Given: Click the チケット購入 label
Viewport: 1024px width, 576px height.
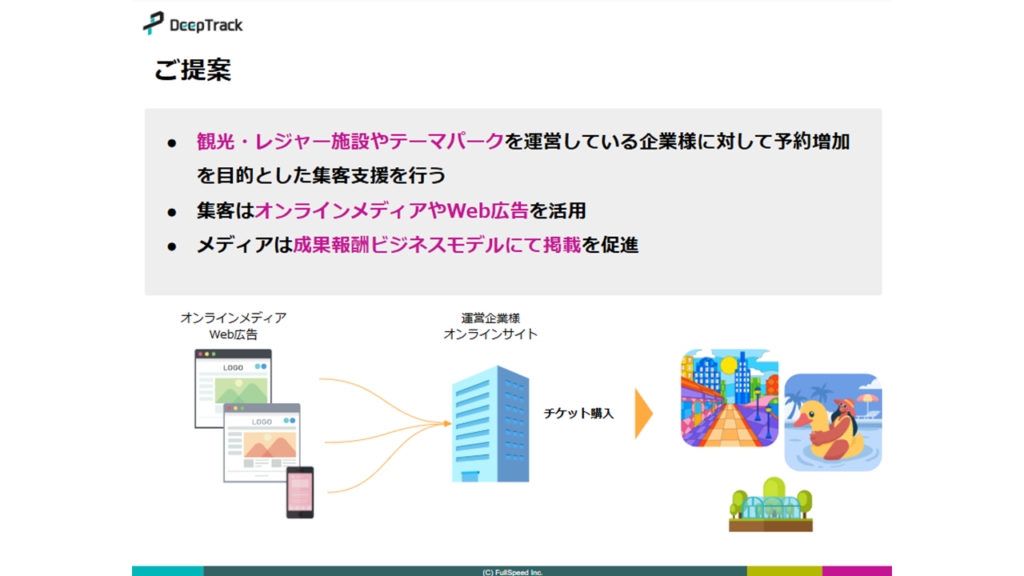Looking at the screenshot, I should pyautogui.click(x=579, y=413).
